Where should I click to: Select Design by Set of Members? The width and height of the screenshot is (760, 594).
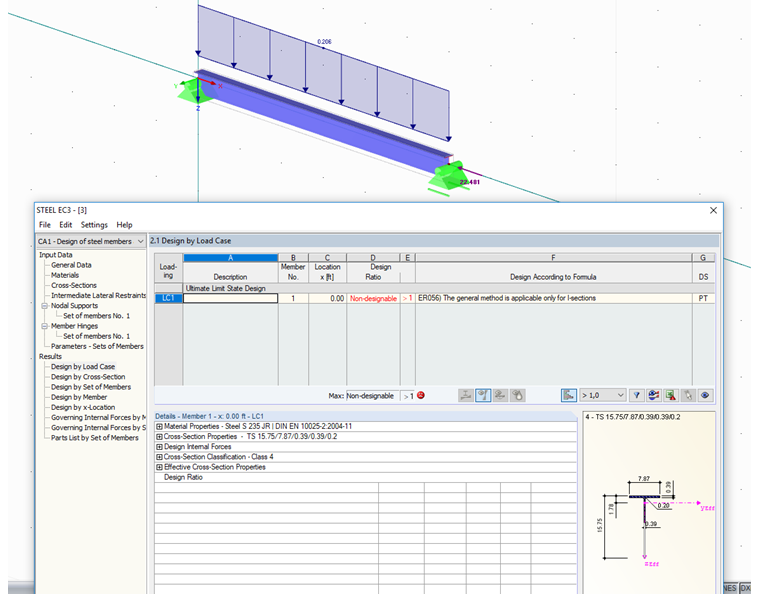tap(91, 387)
